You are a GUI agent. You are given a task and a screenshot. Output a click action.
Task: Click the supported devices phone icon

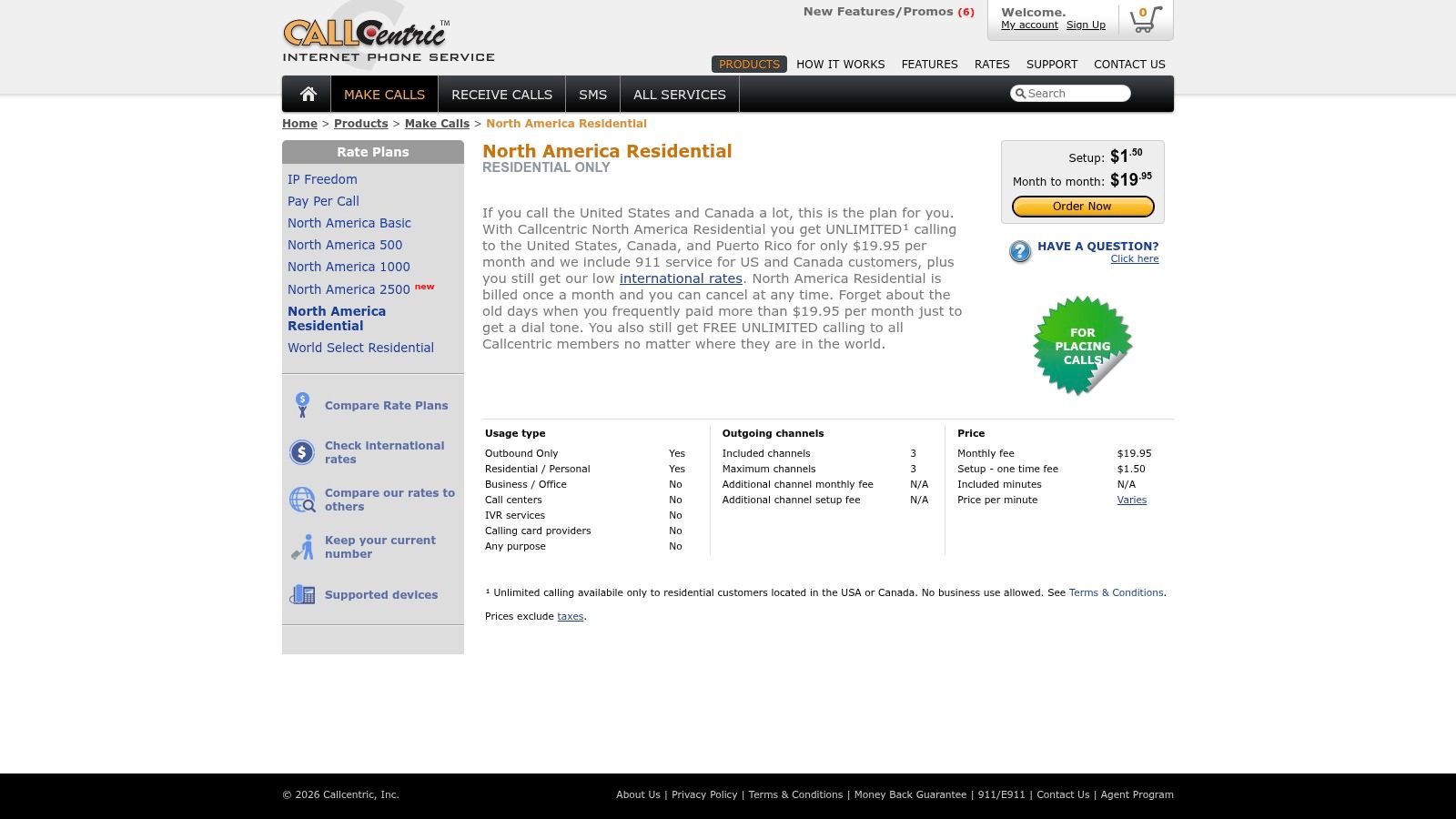click(302, 594)
